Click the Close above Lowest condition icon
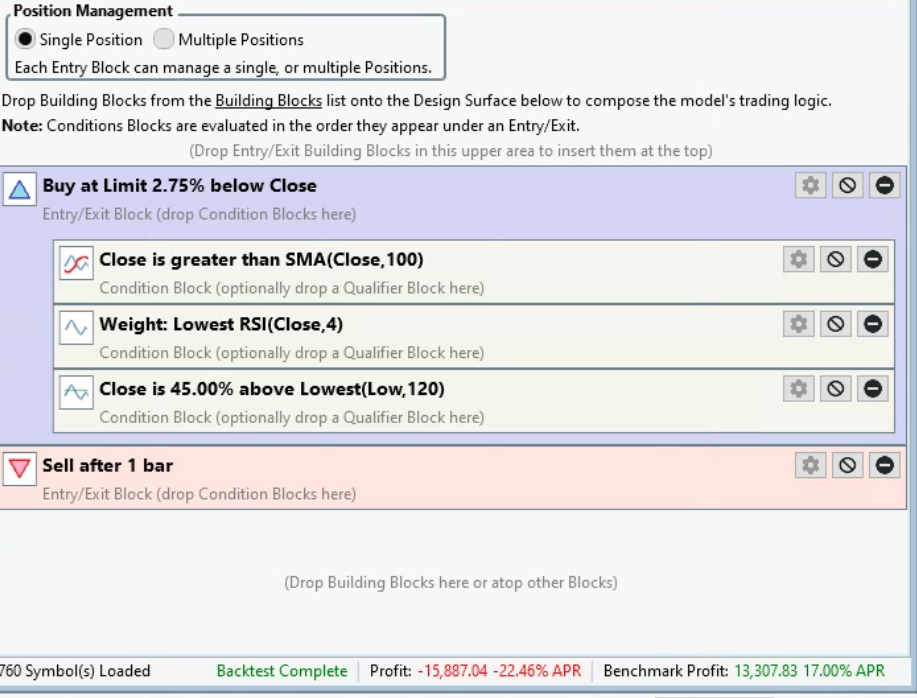Viewport: 917px width, 698px height. tap(75, 391)
